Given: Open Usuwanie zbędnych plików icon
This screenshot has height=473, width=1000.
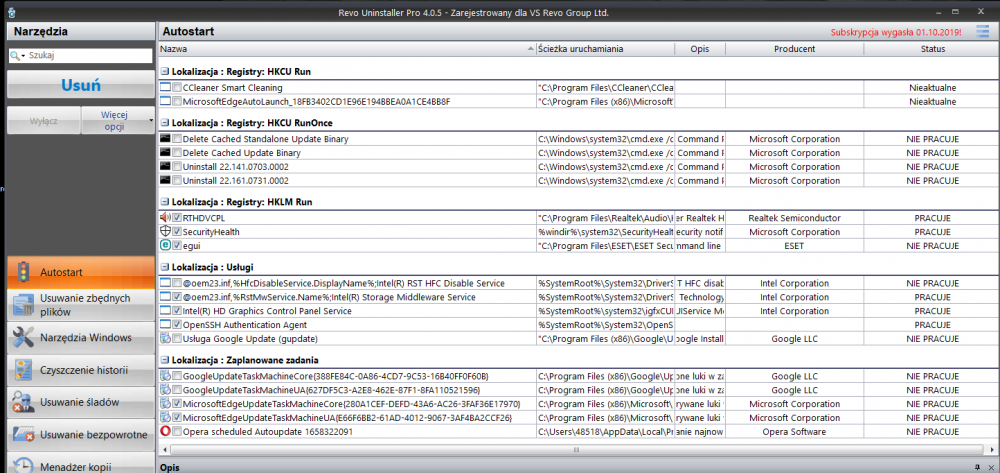Looking at the screenshot, I should 22,305.
